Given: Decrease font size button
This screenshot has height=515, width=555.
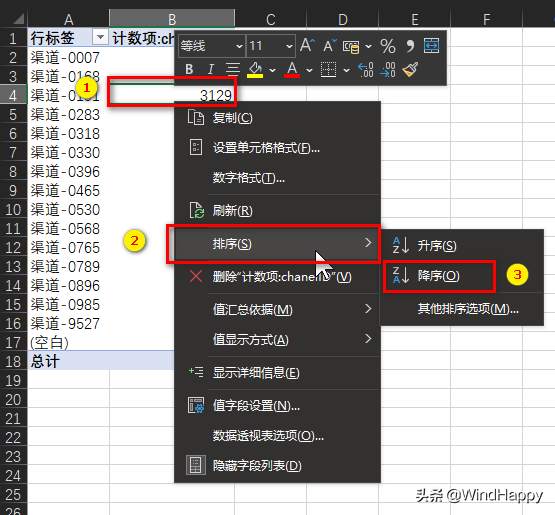Looking at the screenshot, I should [x=330, y=46].
